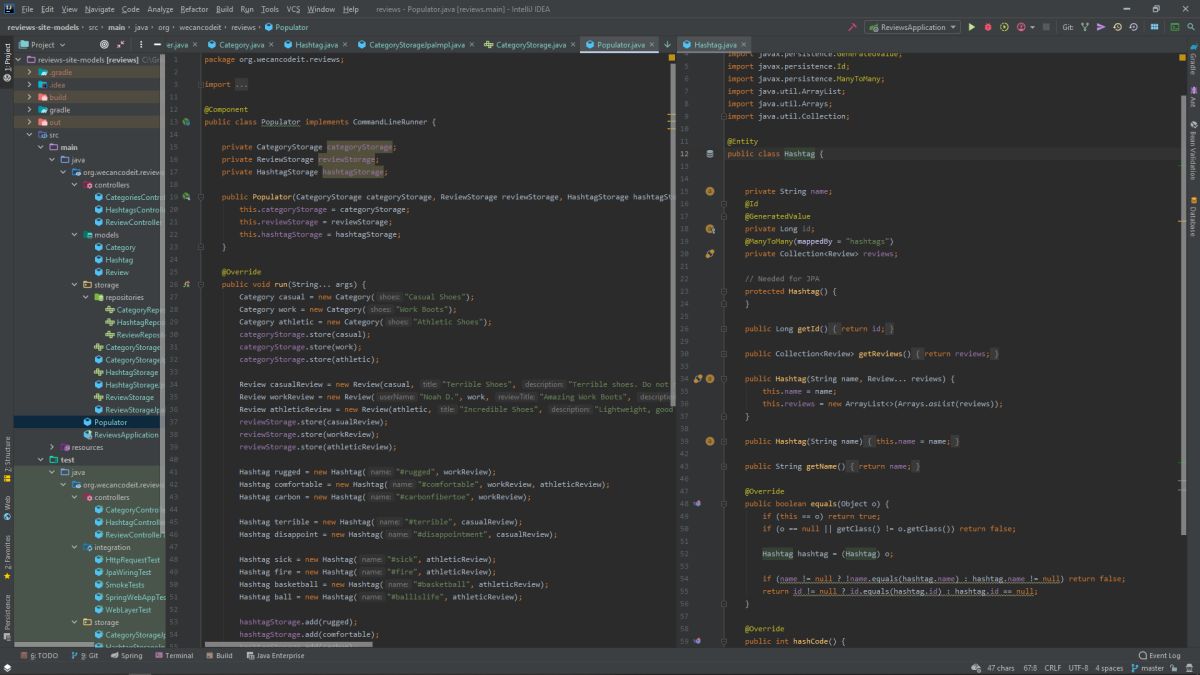This screenshot has width=1200, height=675.
Task: Expand the resources folder in tree
Action: point(51,447)
